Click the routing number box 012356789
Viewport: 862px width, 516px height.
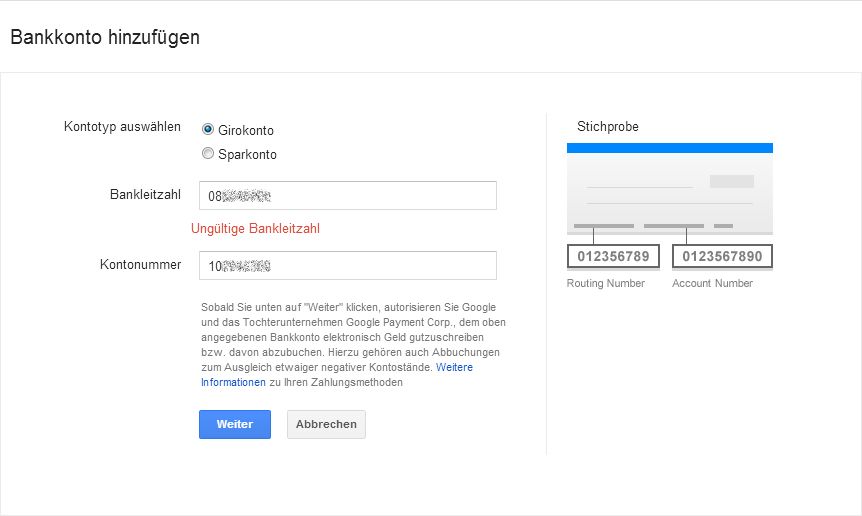613,256
